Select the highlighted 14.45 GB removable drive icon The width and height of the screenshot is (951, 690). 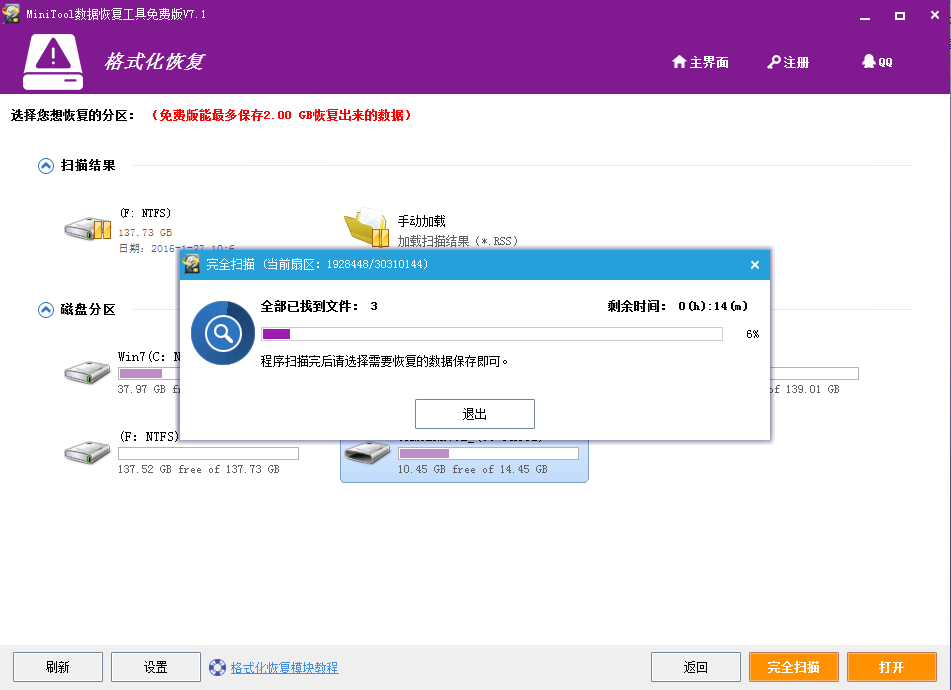click(367, 454)
